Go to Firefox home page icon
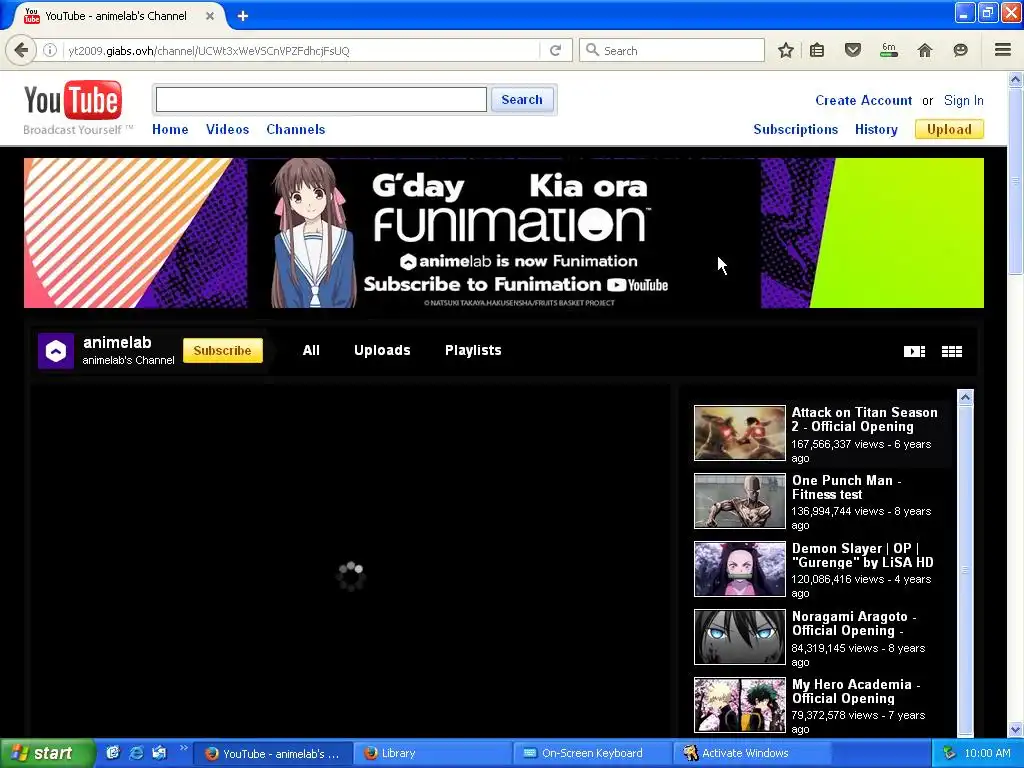The image size is (1024, 768). click(x=925, y=50)
